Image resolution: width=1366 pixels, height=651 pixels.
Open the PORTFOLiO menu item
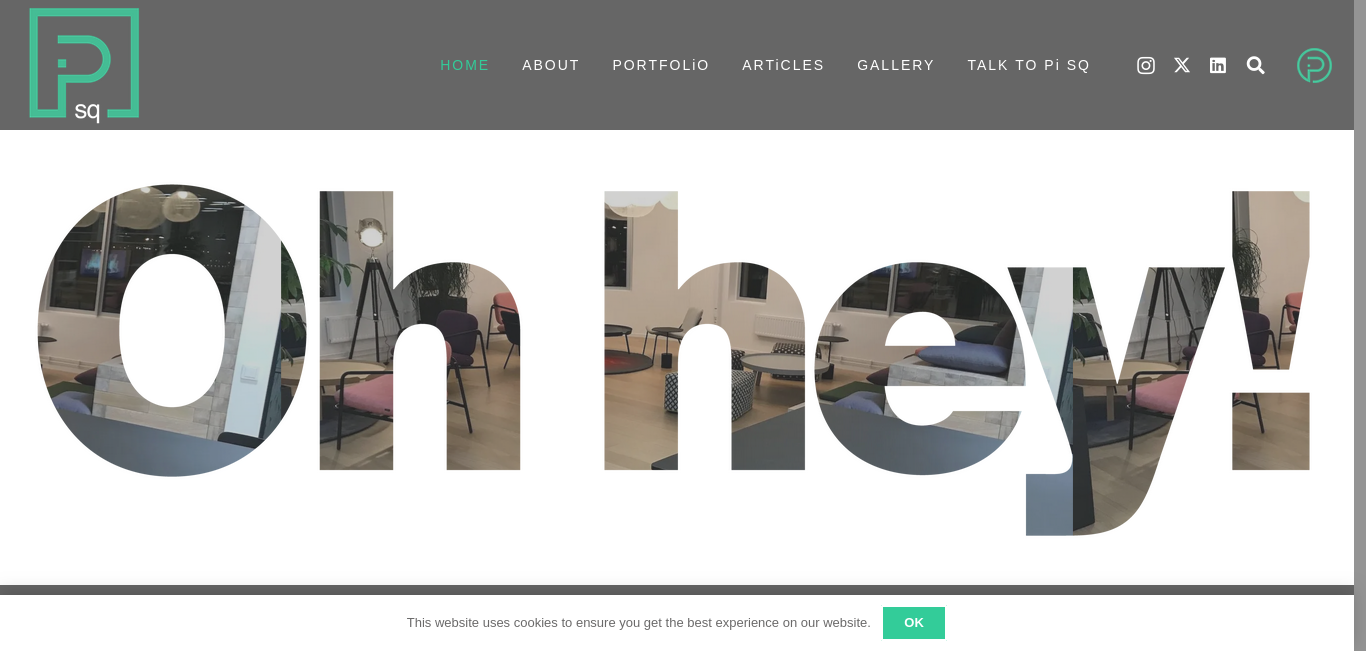click(x=661, y=65)
